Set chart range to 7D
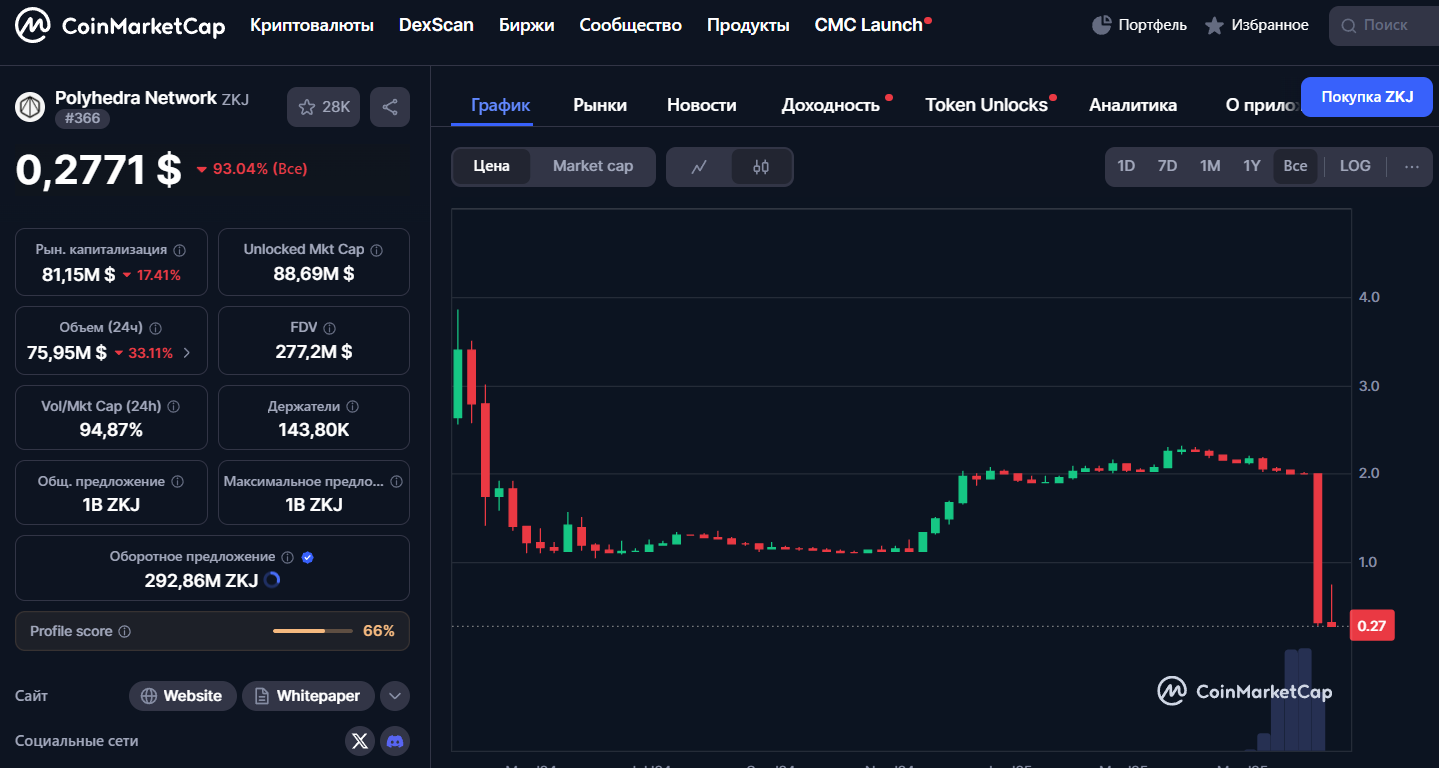Viewport: 1439px width, 768px height. (1167, 166)
